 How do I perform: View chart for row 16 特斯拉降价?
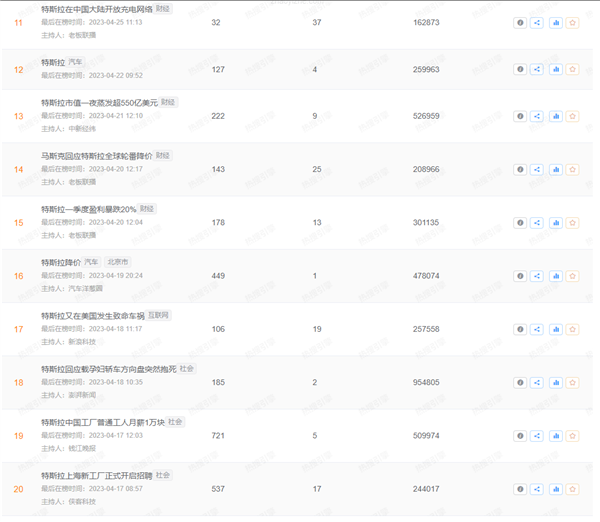(556, 276)
